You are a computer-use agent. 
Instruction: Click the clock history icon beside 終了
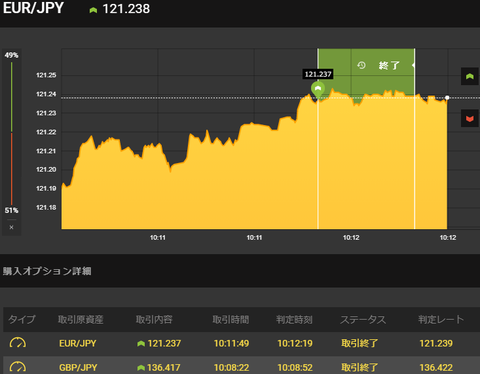361,65
